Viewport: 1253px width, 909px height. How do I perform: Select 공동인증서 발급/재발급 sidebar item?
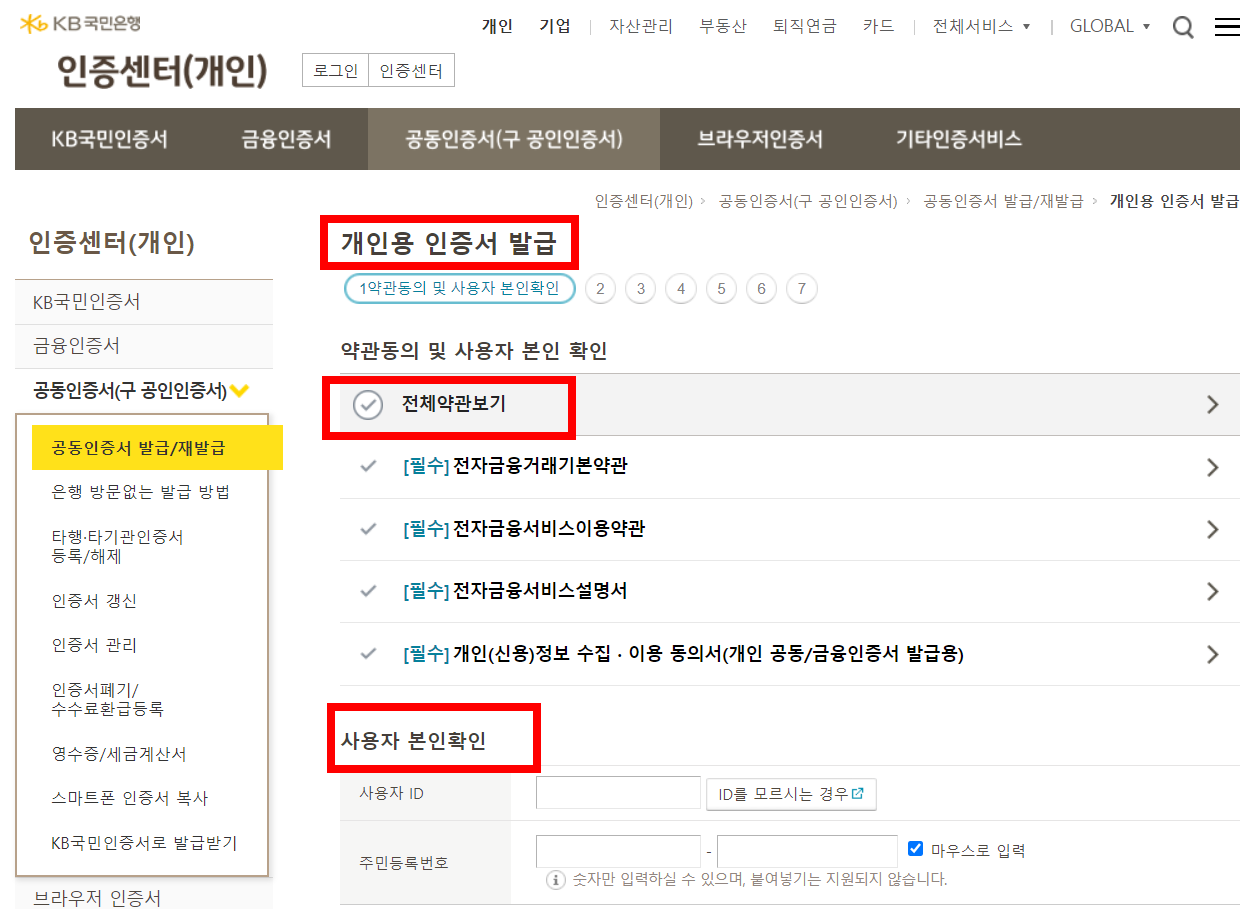[x=157, y=447]
